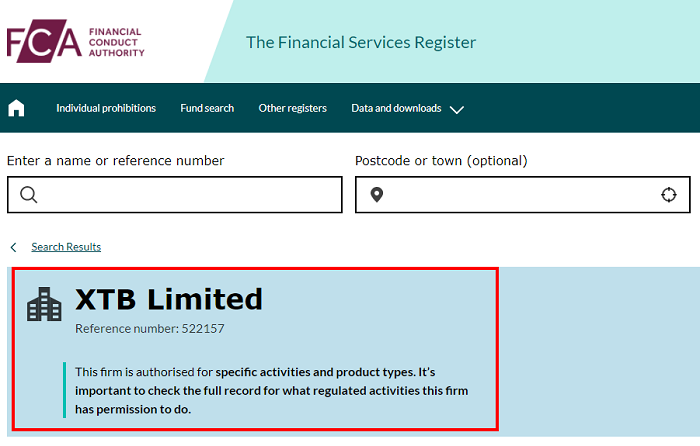This screenshot has width=700, height=446.
Task: Return to Search Results link
Action: coord(66,247)
